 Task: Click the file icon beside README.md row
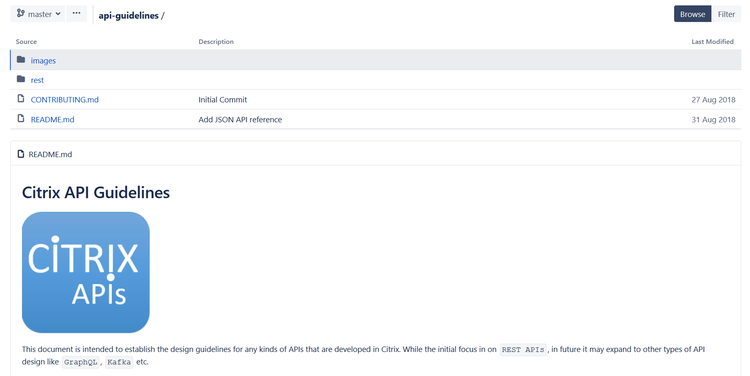pos(21,118)
